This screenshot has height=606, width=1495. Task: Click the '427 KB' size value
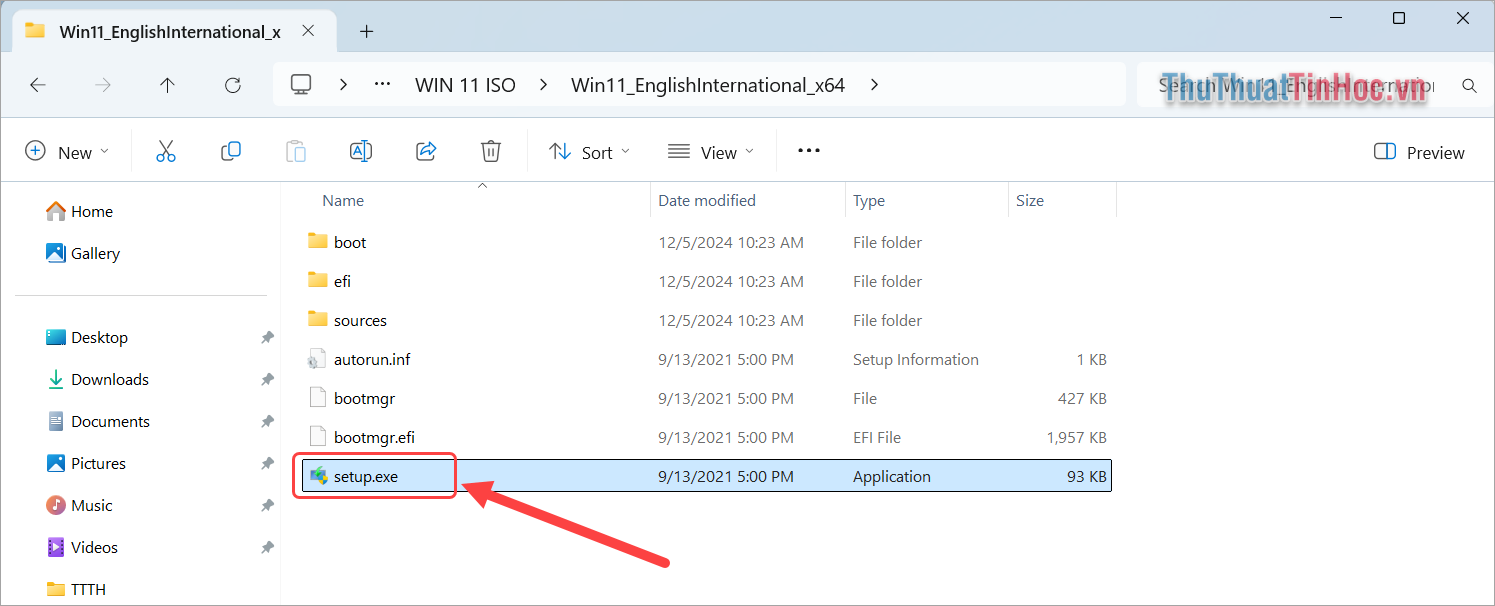1082,398
